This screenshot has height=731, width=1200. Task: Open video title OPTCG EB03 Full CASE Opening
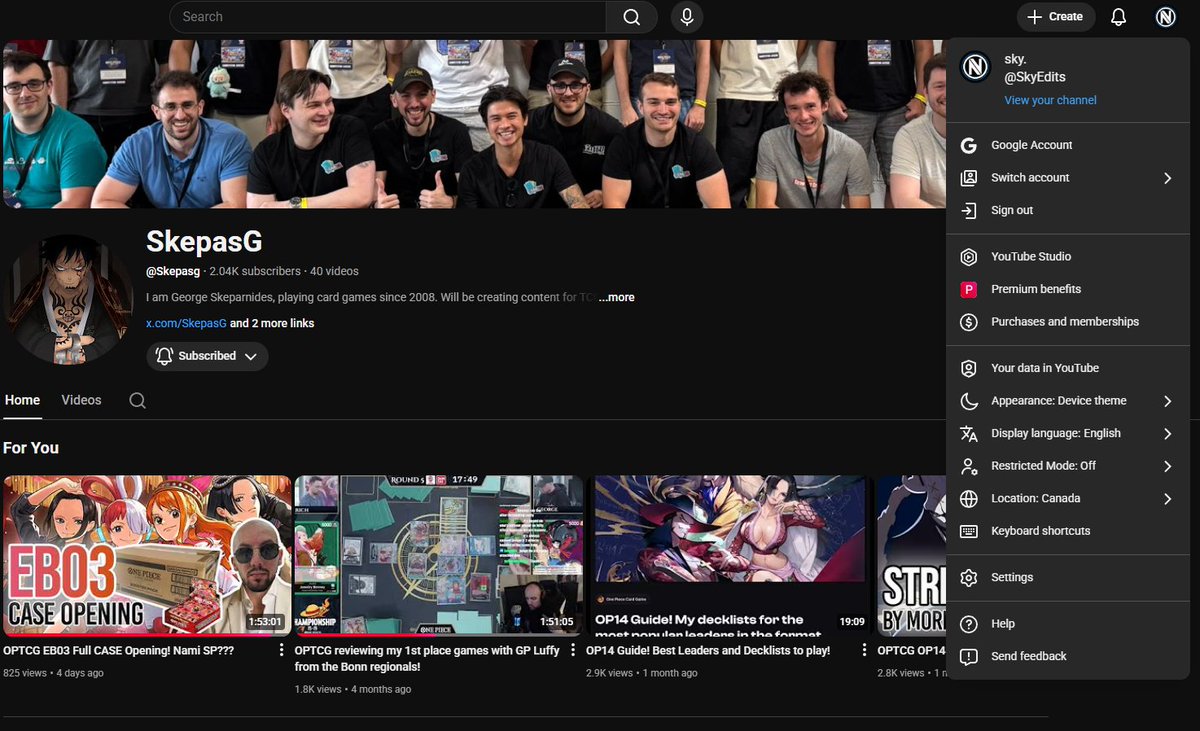coord(118,650)
